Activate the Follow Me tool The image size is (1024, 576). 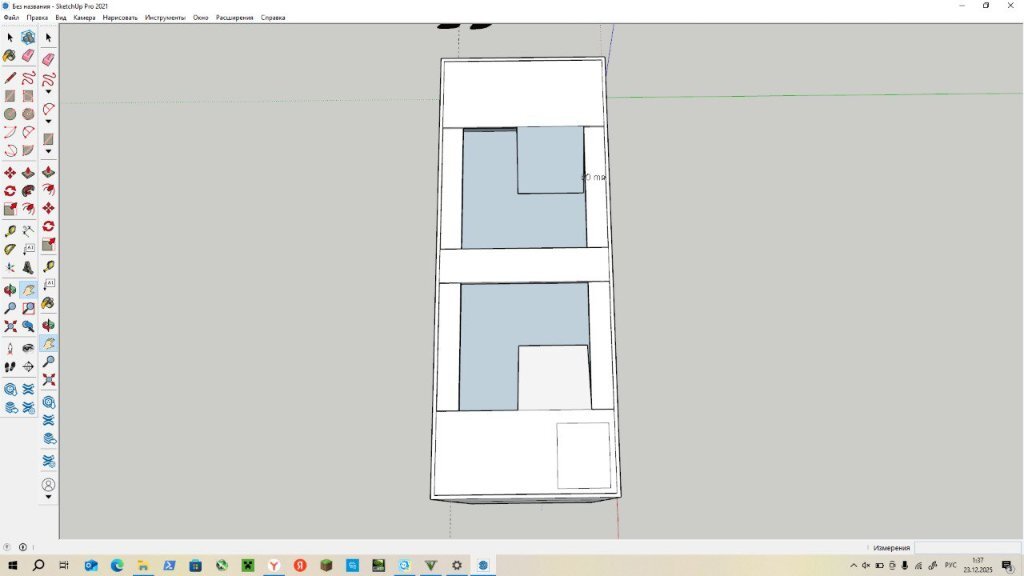(28, 191)
